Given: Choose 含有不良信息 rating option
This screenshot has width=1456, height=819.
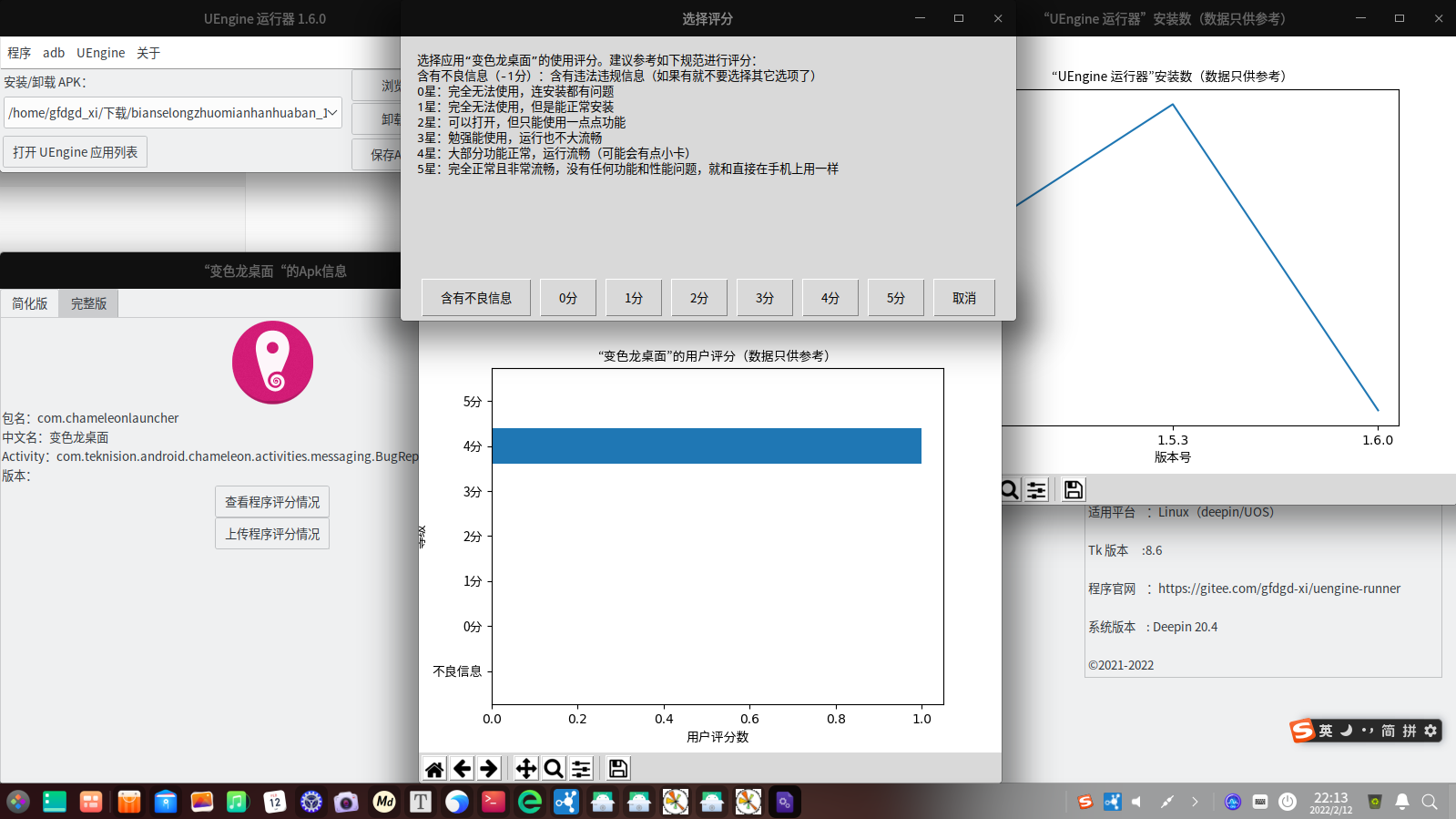Looking at the screenshot, I should pos(476,298).
